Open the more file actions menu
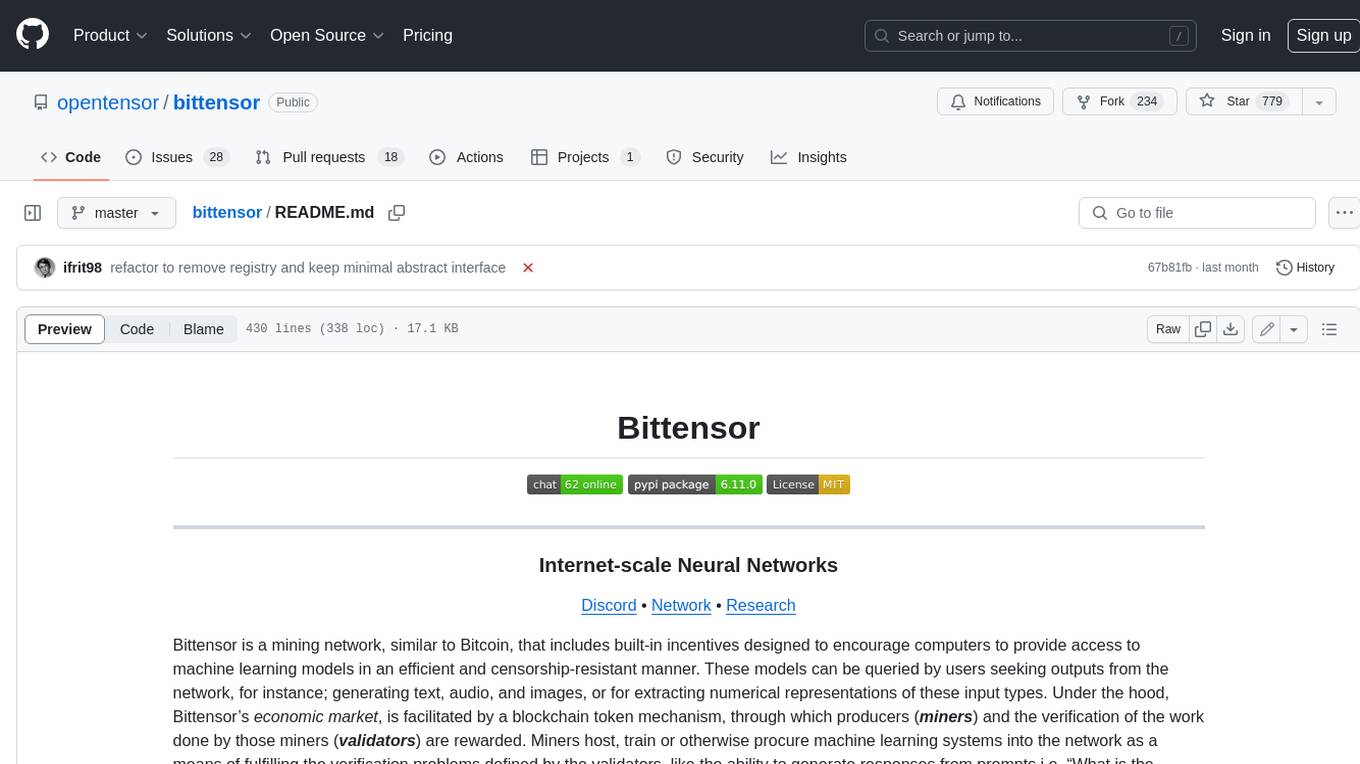 pyautogui.click(x=1344, y=213)
